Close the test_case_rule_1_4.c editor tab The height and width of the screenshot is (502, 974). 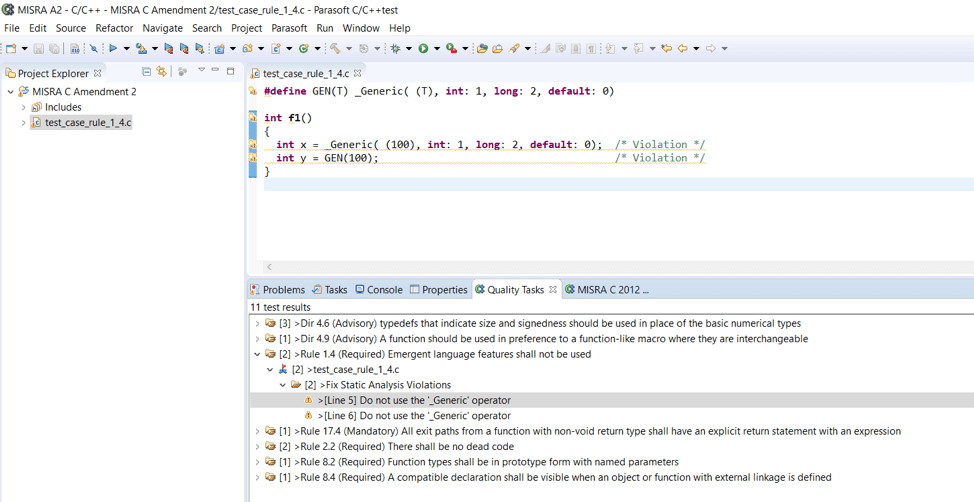click(357, 73)
